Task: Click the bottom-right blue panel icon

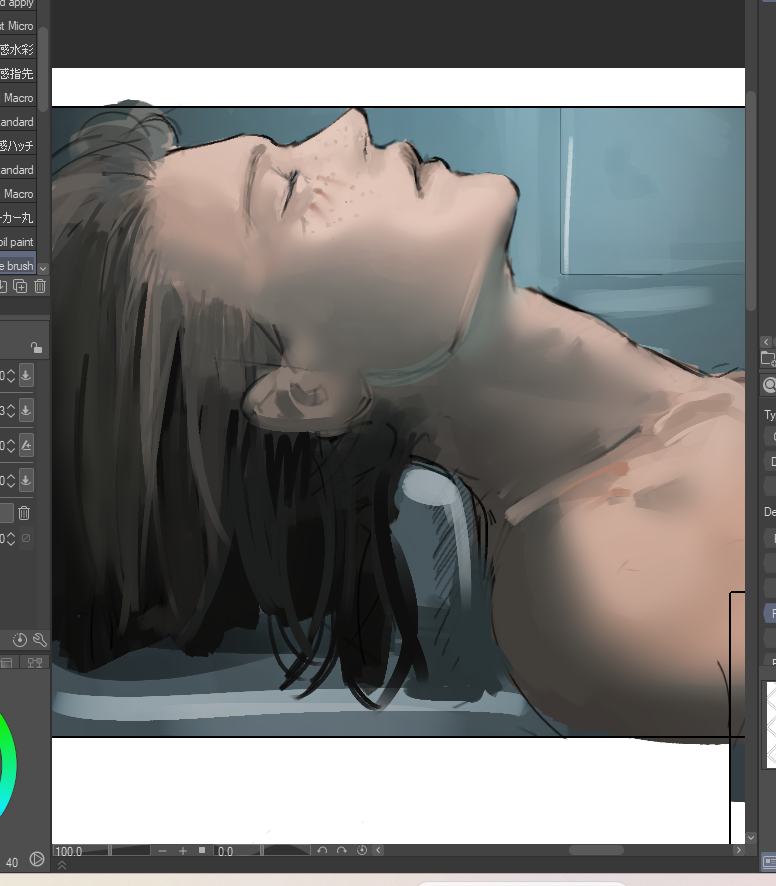Action: pos(769,862)
